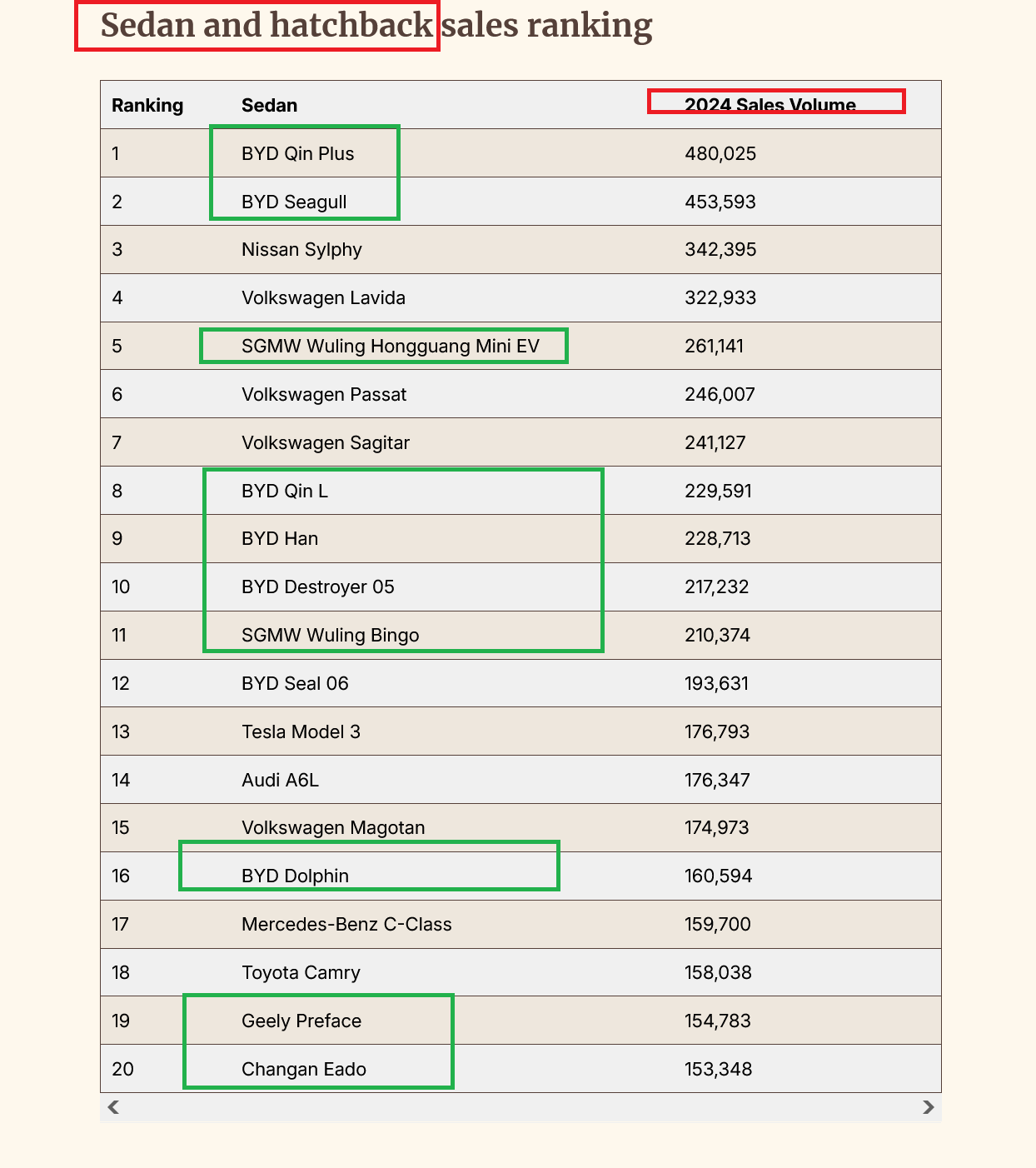Screen dimensions: 1036x1168
Task: Click the sales value 154,783
Action: 718,1021
